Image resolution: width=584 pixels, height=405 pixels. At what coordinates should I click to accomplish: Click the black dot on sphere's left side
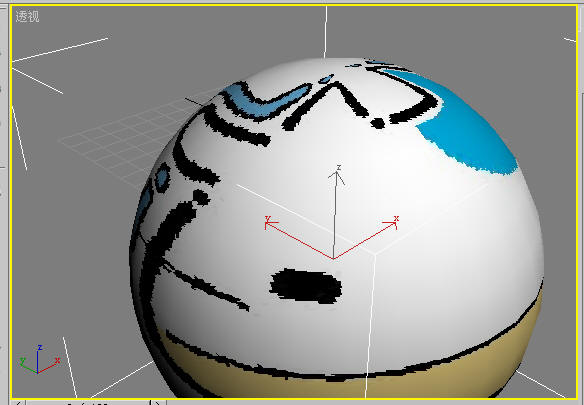coord(201,197)
